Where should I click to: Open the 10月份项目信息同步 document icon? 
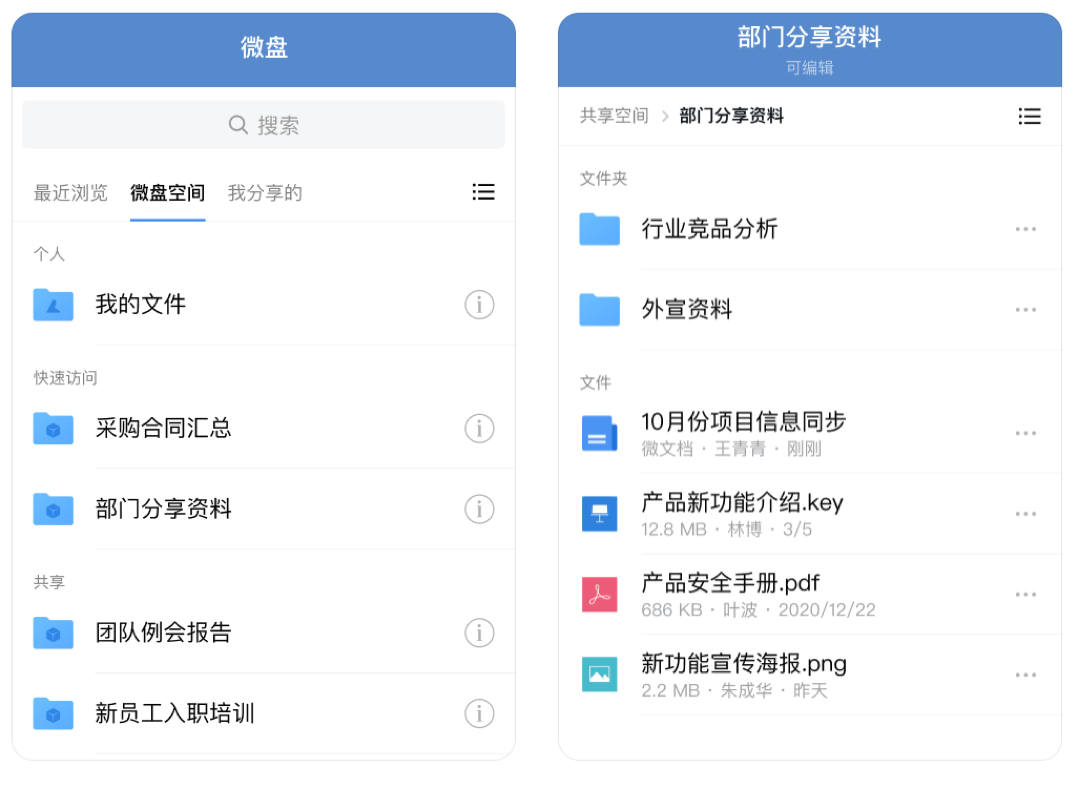[x=600, y=434]
